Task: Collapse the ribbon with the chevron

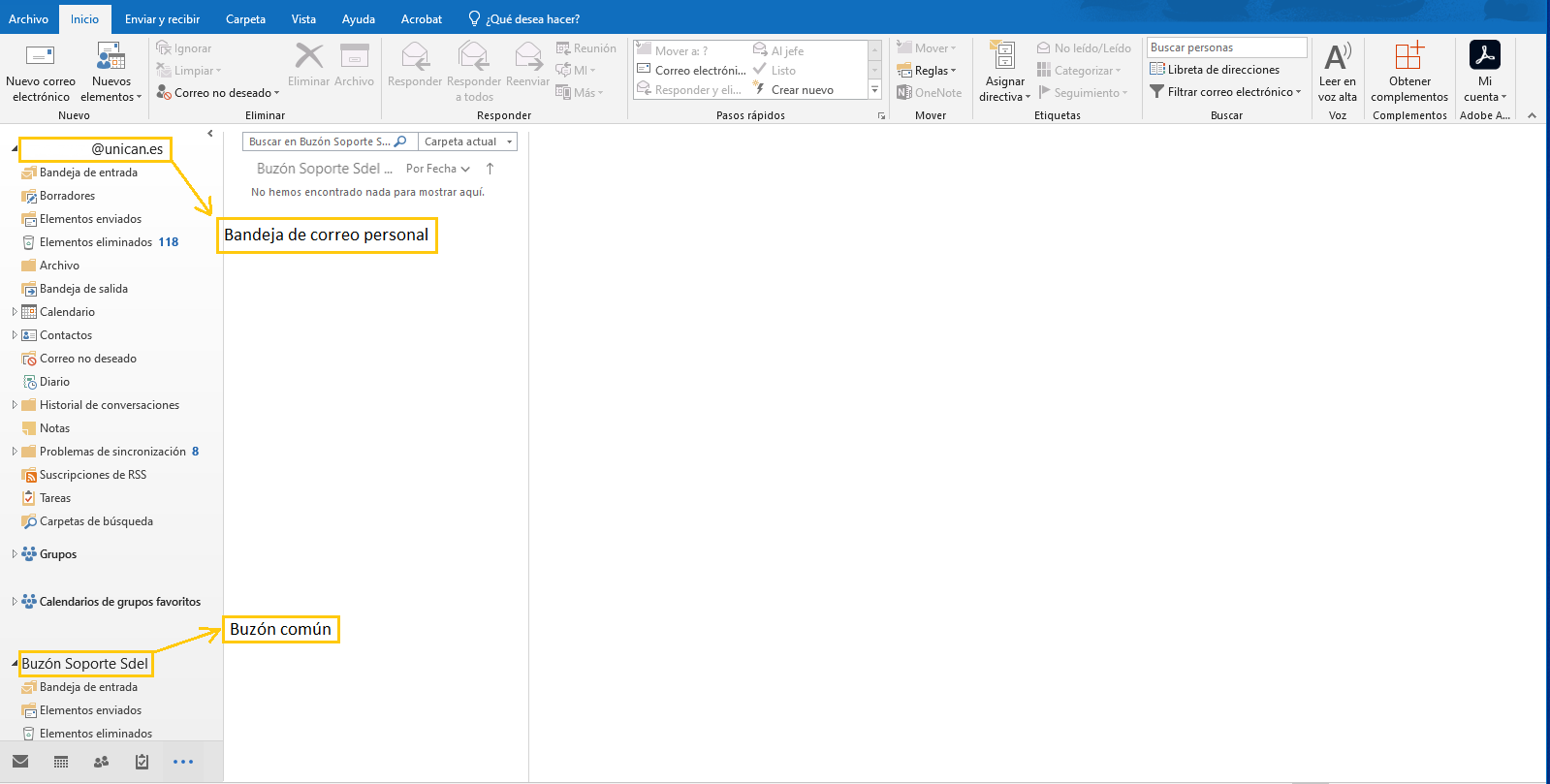Action: pyautogui.click(x=1532, y=115)
